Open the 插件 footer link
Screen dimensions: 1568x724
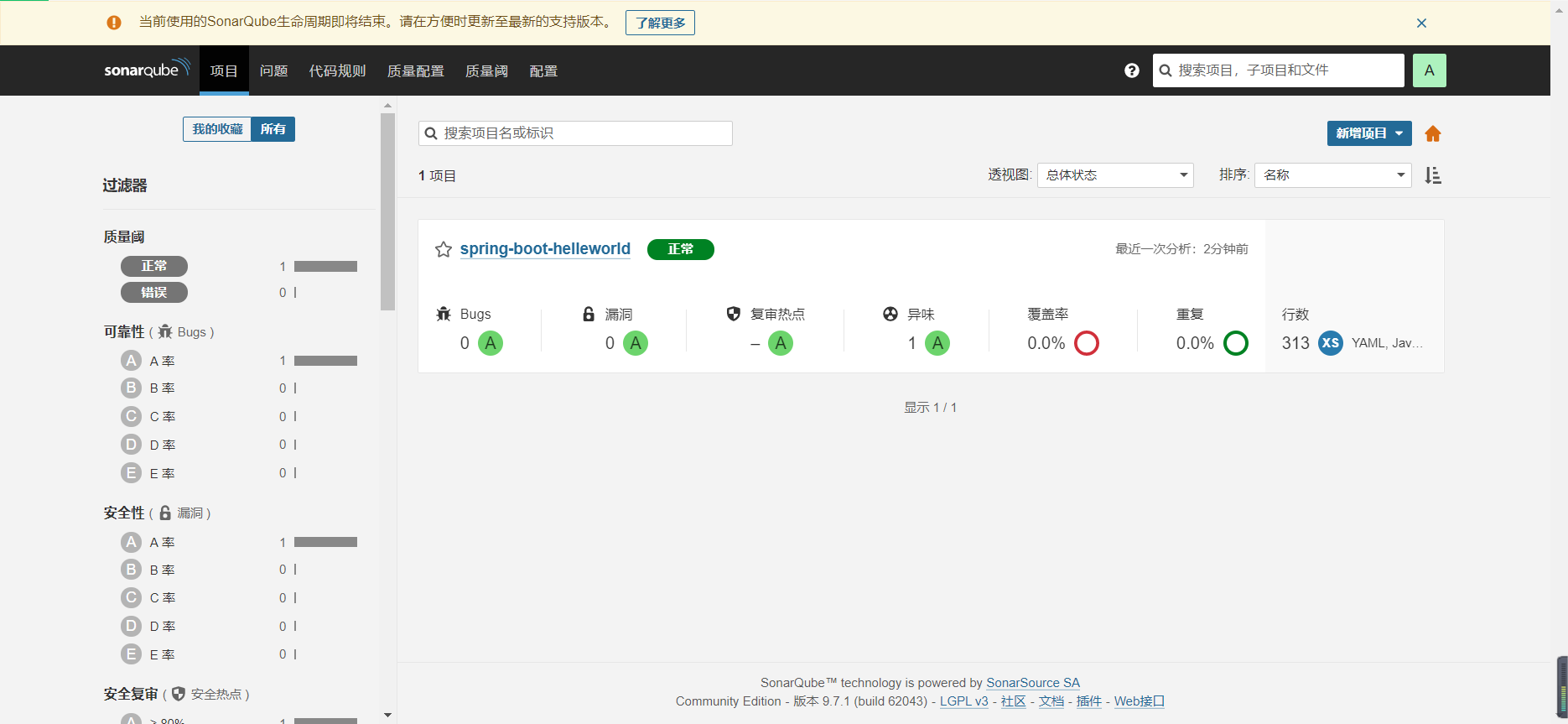(1089, 701)
